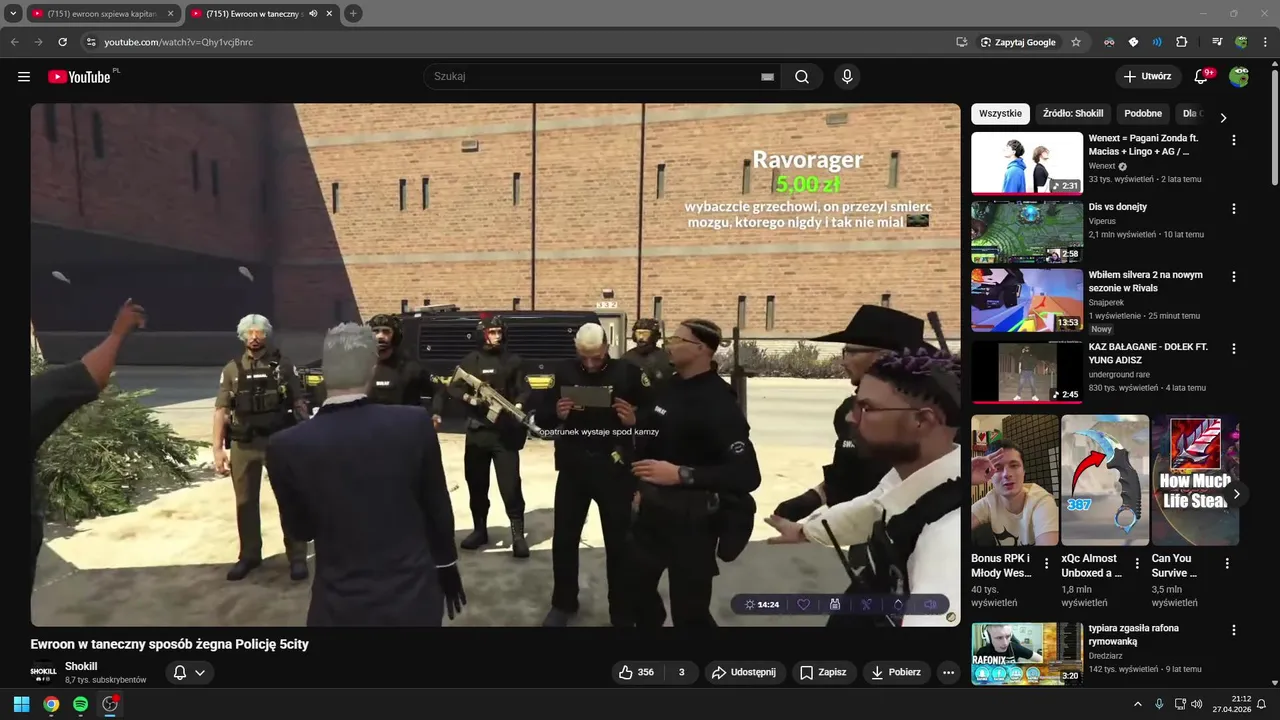Open the volume icon in system tray
This screenshot has height=720, width=1280.
1196,704
